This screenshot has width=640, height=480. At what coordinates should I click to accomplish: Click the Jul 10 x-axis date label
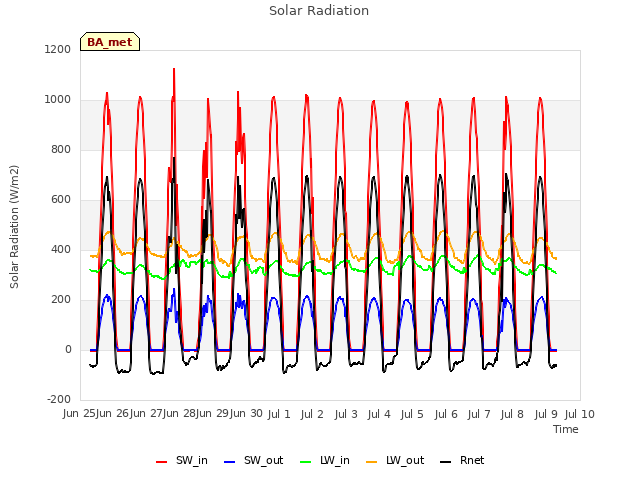580,415
